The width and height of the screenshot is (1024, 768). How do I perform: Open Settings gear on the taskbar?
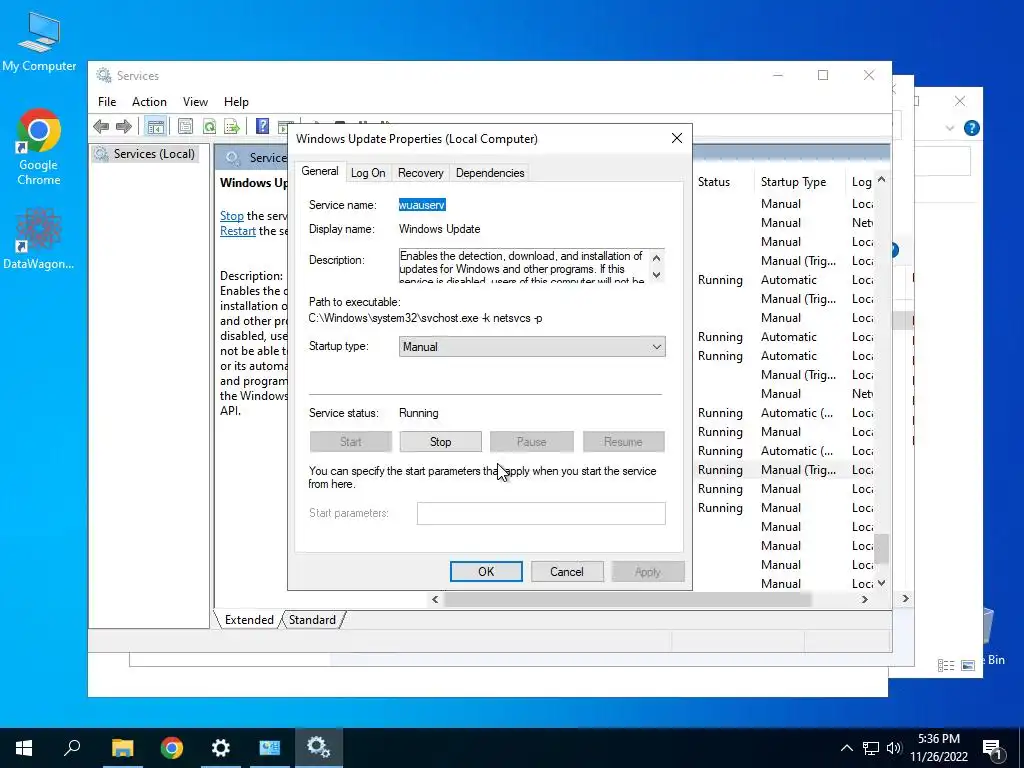[x=221, y=748]
